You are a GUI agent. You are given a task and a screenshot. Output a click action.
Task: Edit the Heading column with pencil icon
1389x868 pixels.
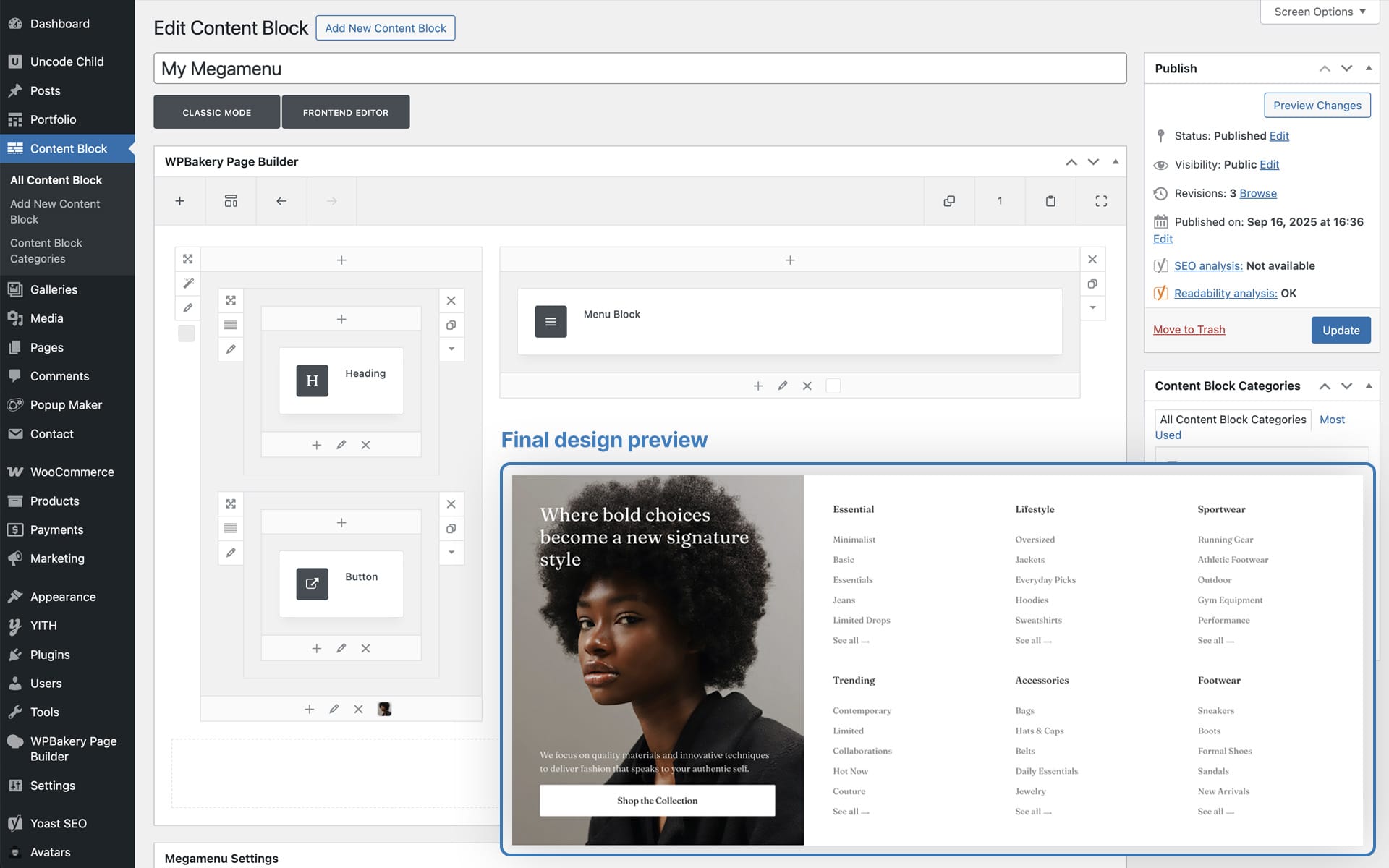[341, 445]
